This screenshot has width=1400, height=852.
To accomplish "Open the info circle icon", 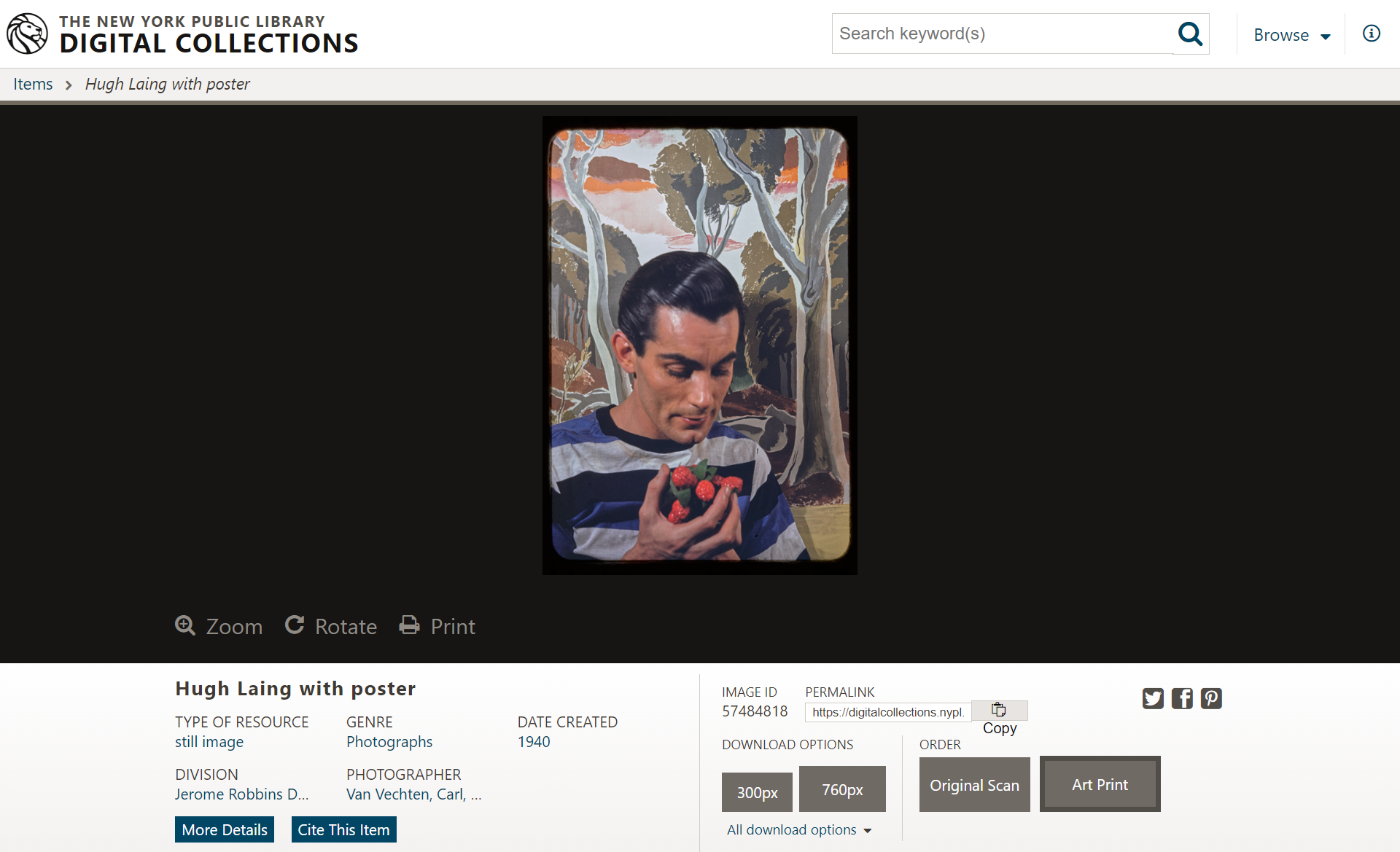I will point(1371,34).
